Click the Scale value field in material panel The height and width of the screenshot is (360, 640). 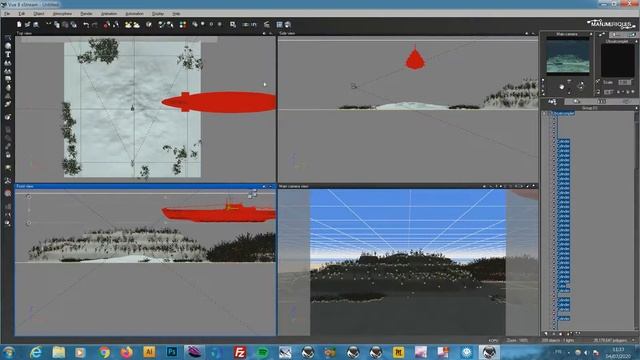click(x=624, y=82)
